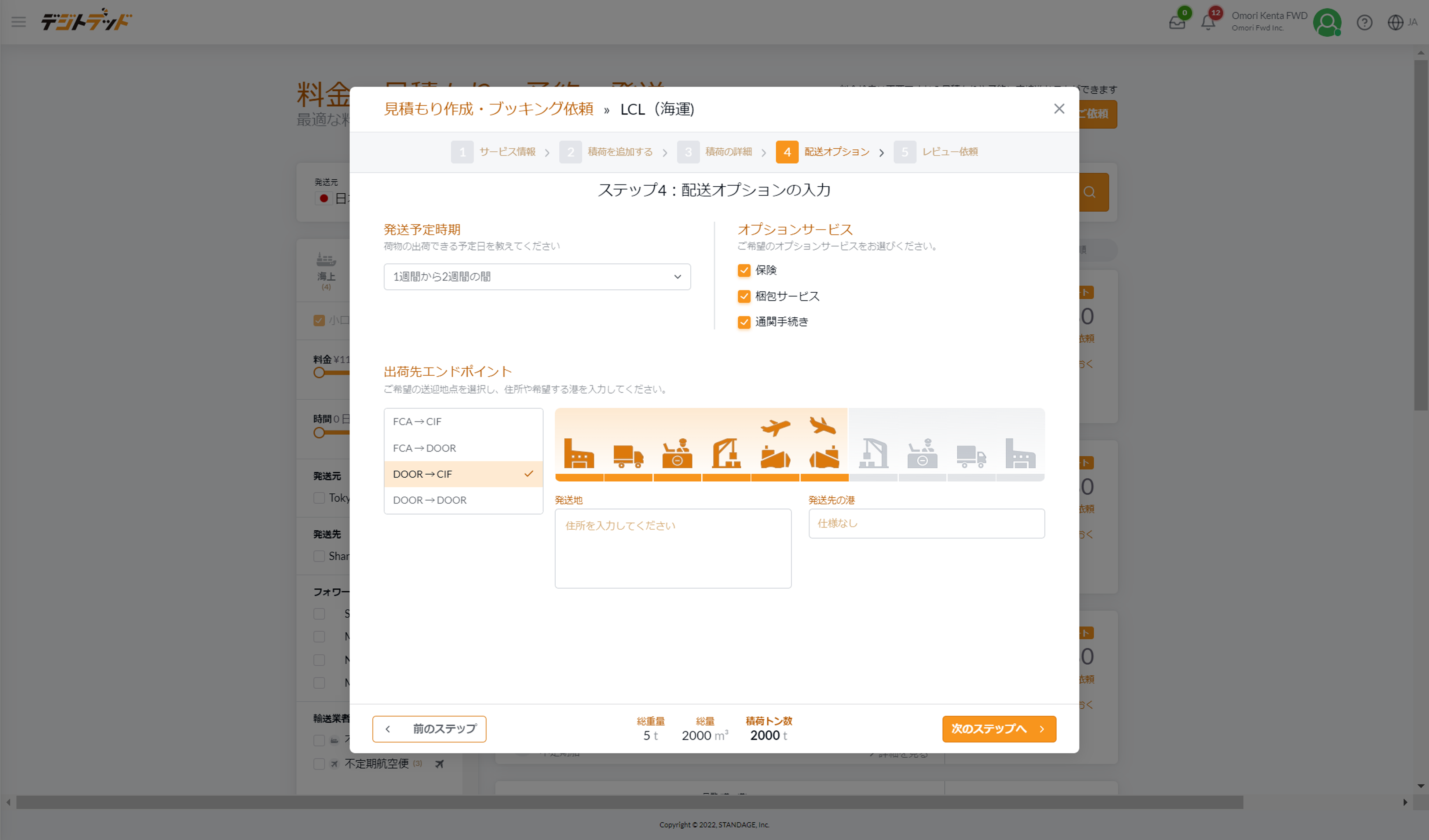Image resolution: width=1429 pixels, height=840 pixels.
Task: Click the gray destination warehouse icon
Action: click(x=1020, y=453)
